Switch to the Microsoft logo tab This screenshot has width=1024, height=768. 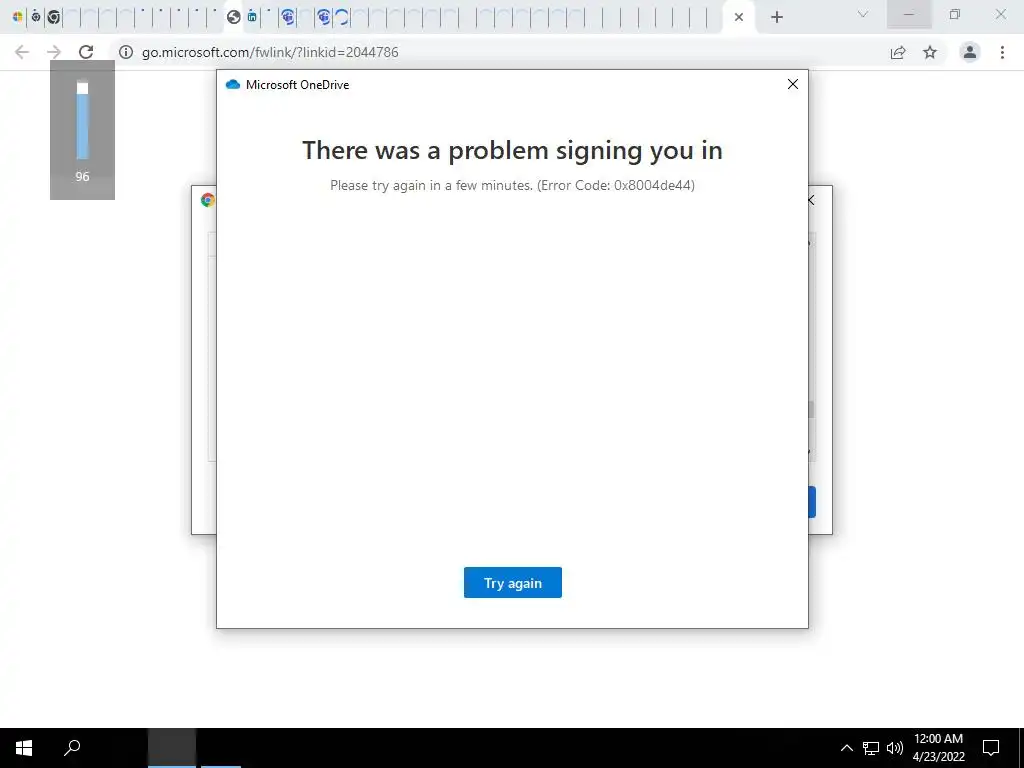[x=18, y=17]
